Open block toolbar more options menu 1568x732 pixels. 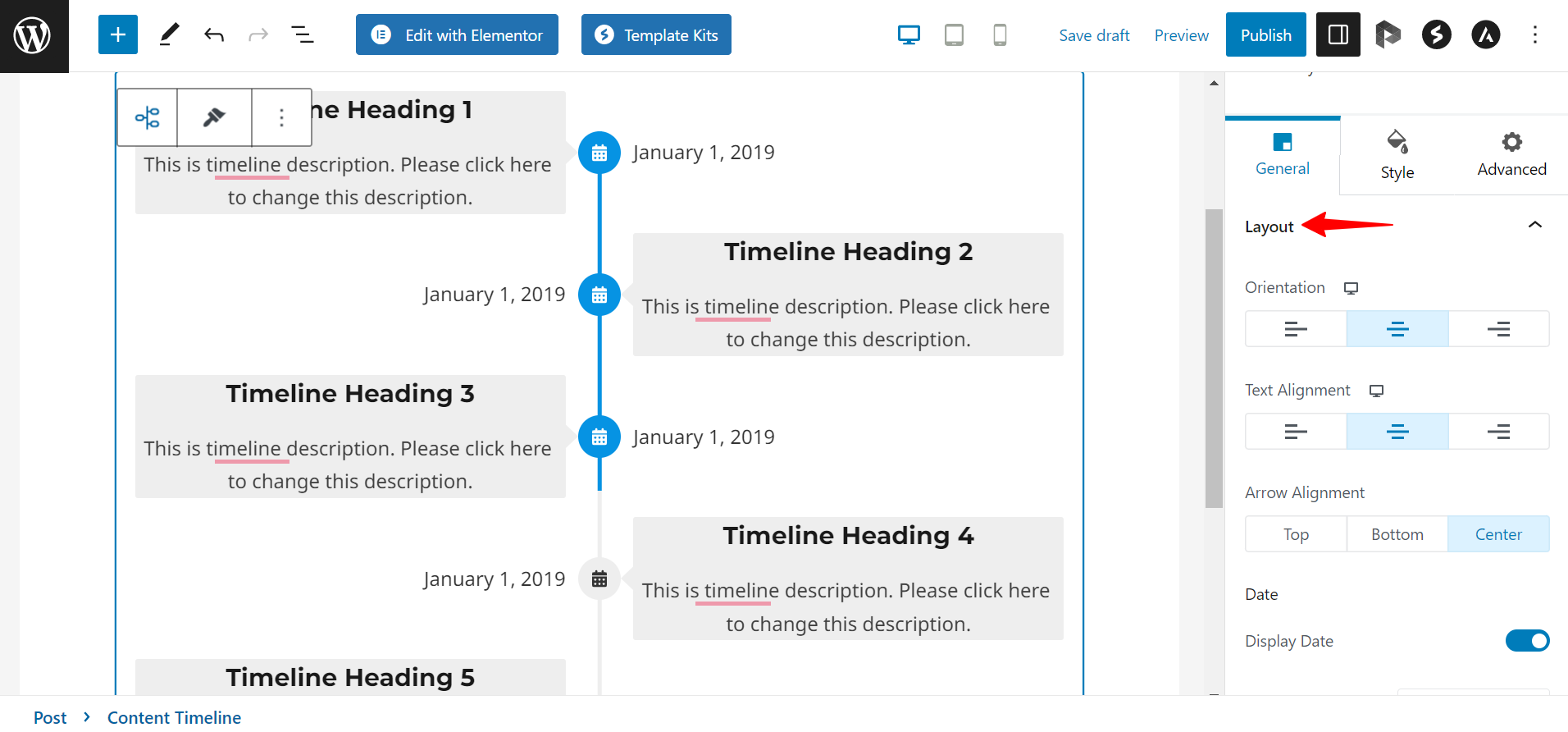281,117
